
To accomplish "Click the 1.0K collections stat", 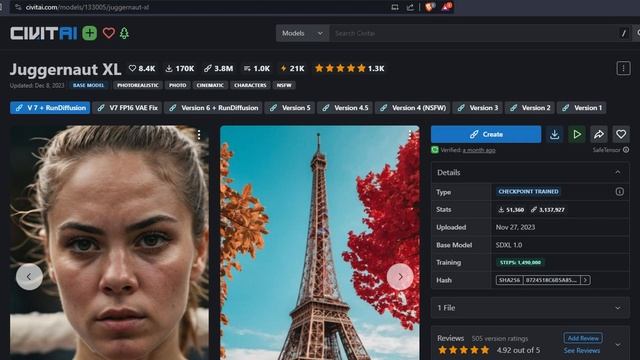I will [x=257, y=69].
